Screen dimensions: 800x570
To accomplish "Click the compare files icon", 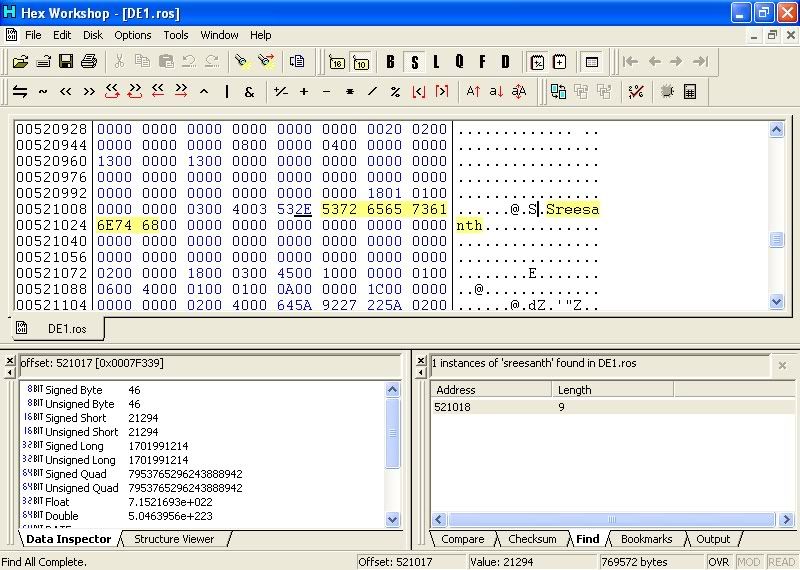I will [x=558, y=92].
